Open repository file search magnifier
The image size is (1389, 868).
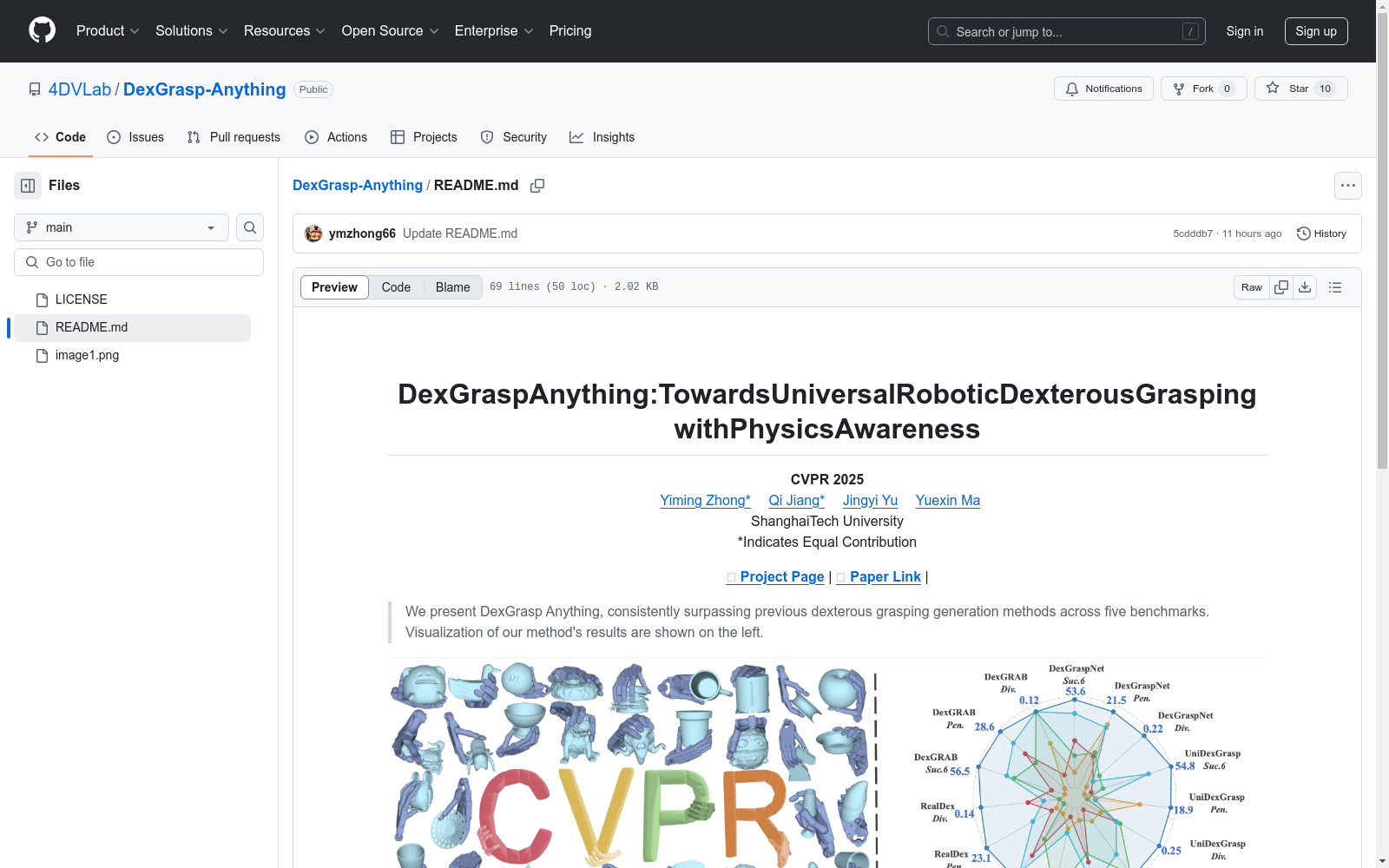click(x=249, y=227)
